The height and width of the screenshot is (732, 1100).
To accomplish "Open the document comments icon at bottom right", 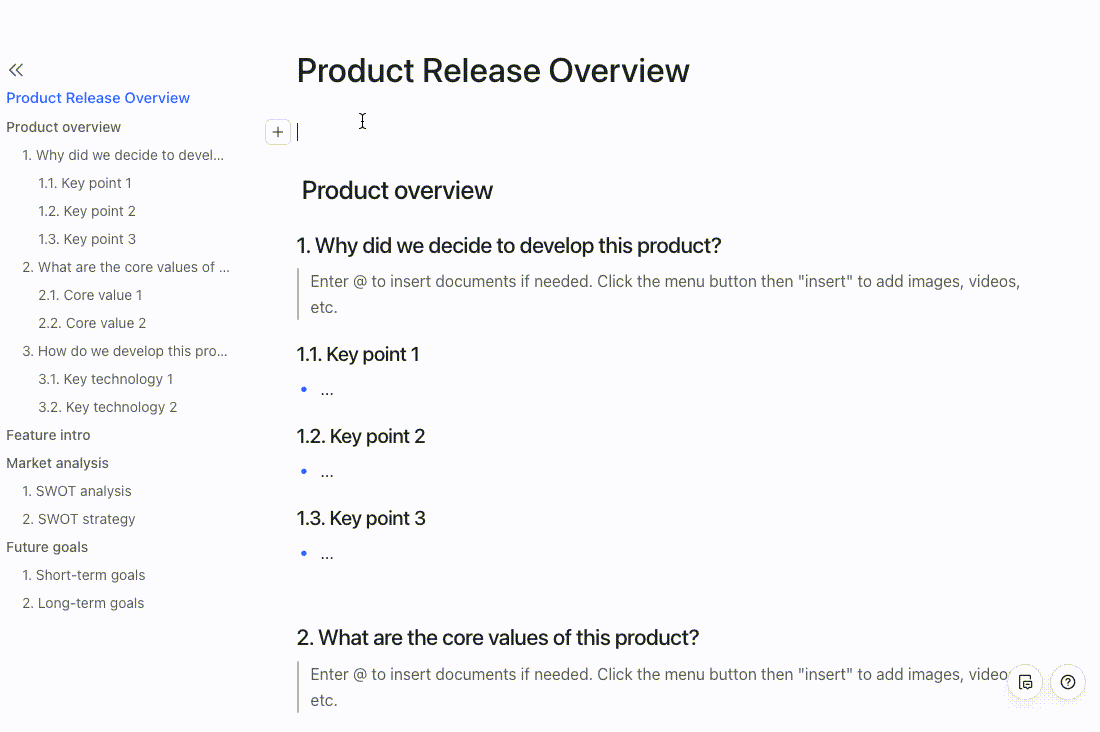I will 1026,682.
